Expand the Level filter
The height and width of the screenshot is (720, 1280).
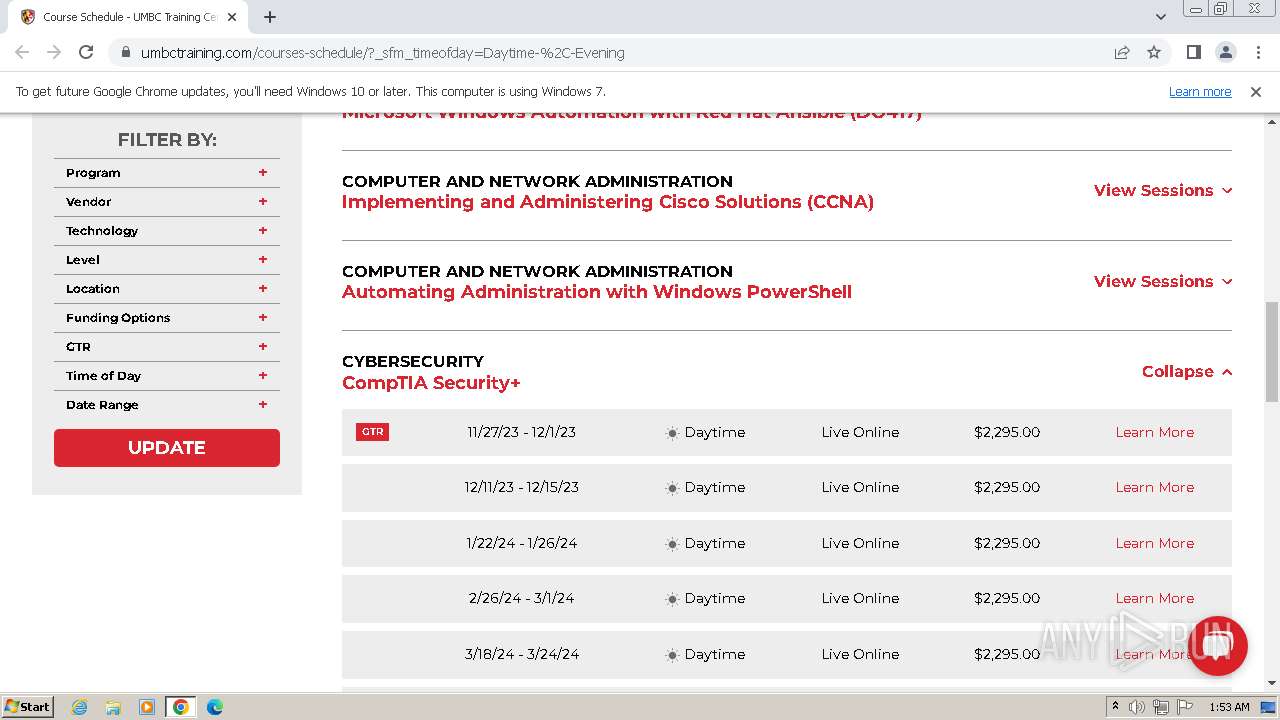pos(167,260)
